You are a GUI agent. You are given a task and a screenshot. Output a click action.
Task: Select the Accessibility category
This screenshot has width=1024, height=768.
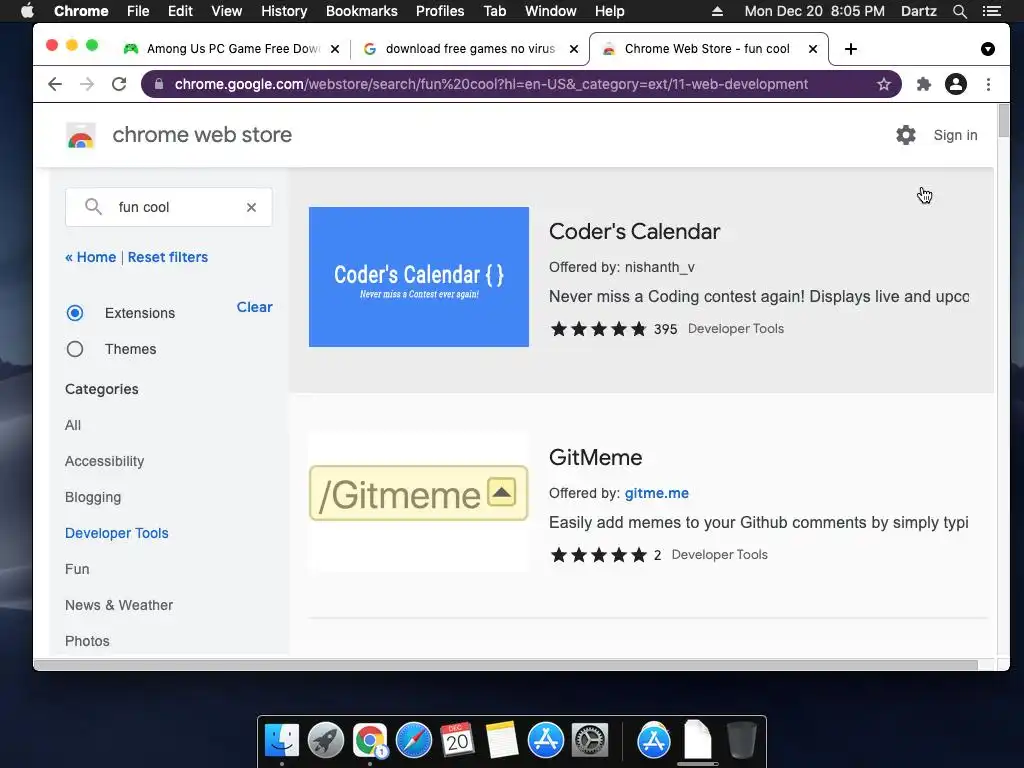[x=104, y=461]
